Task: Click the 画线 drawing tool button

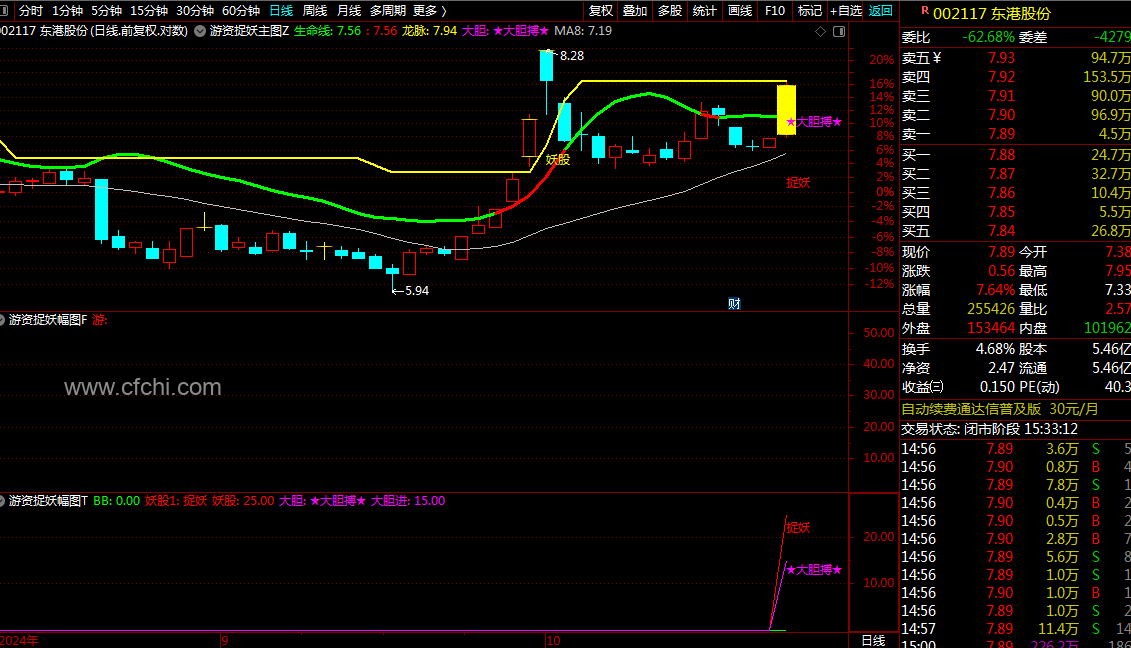Action: tap(739, 11)
